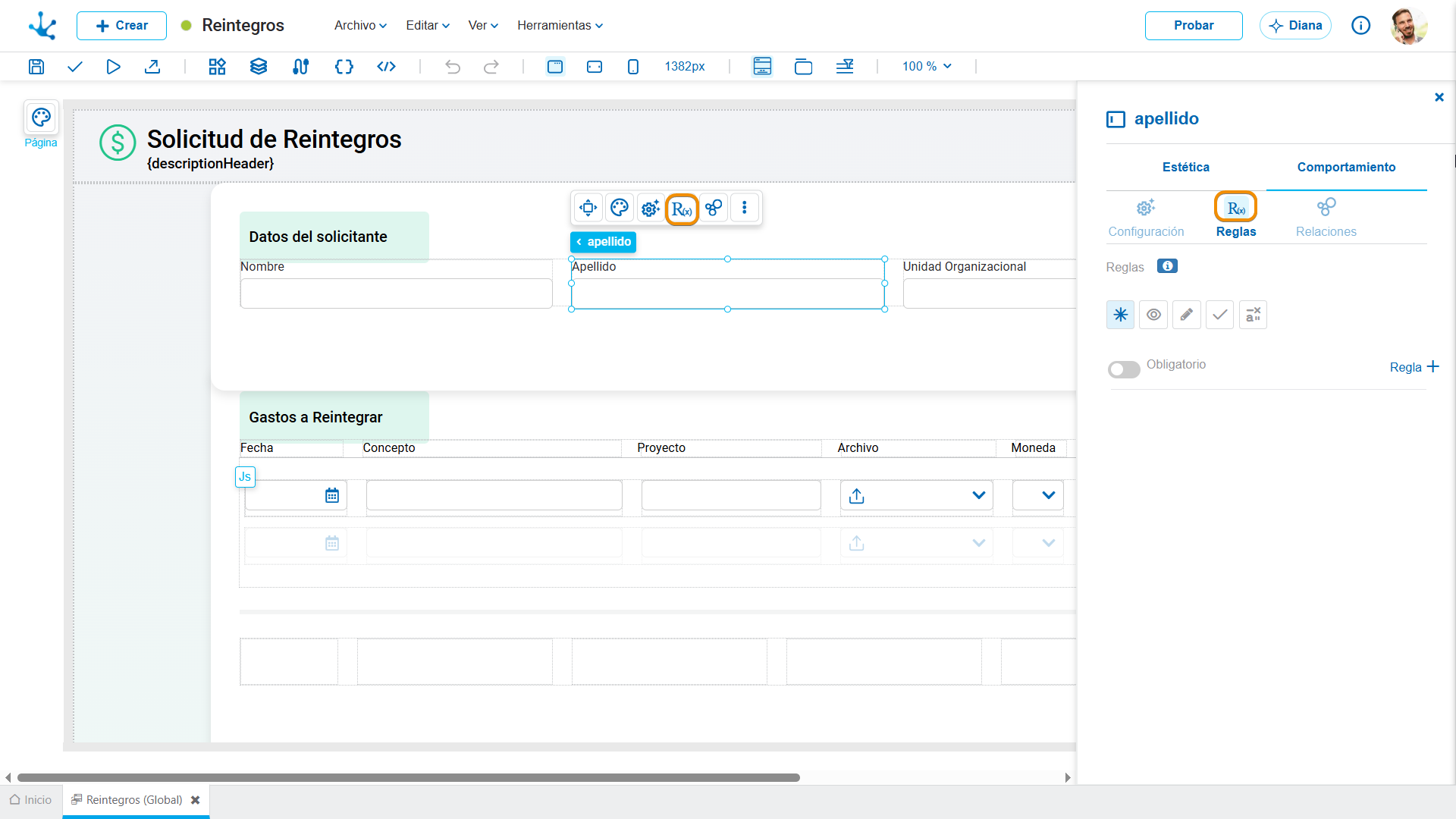Click the Js badge on the grid
Image resolution: width=1456 pixels, height=819 pixels.
pyautogui.click(x=245, y=477)
